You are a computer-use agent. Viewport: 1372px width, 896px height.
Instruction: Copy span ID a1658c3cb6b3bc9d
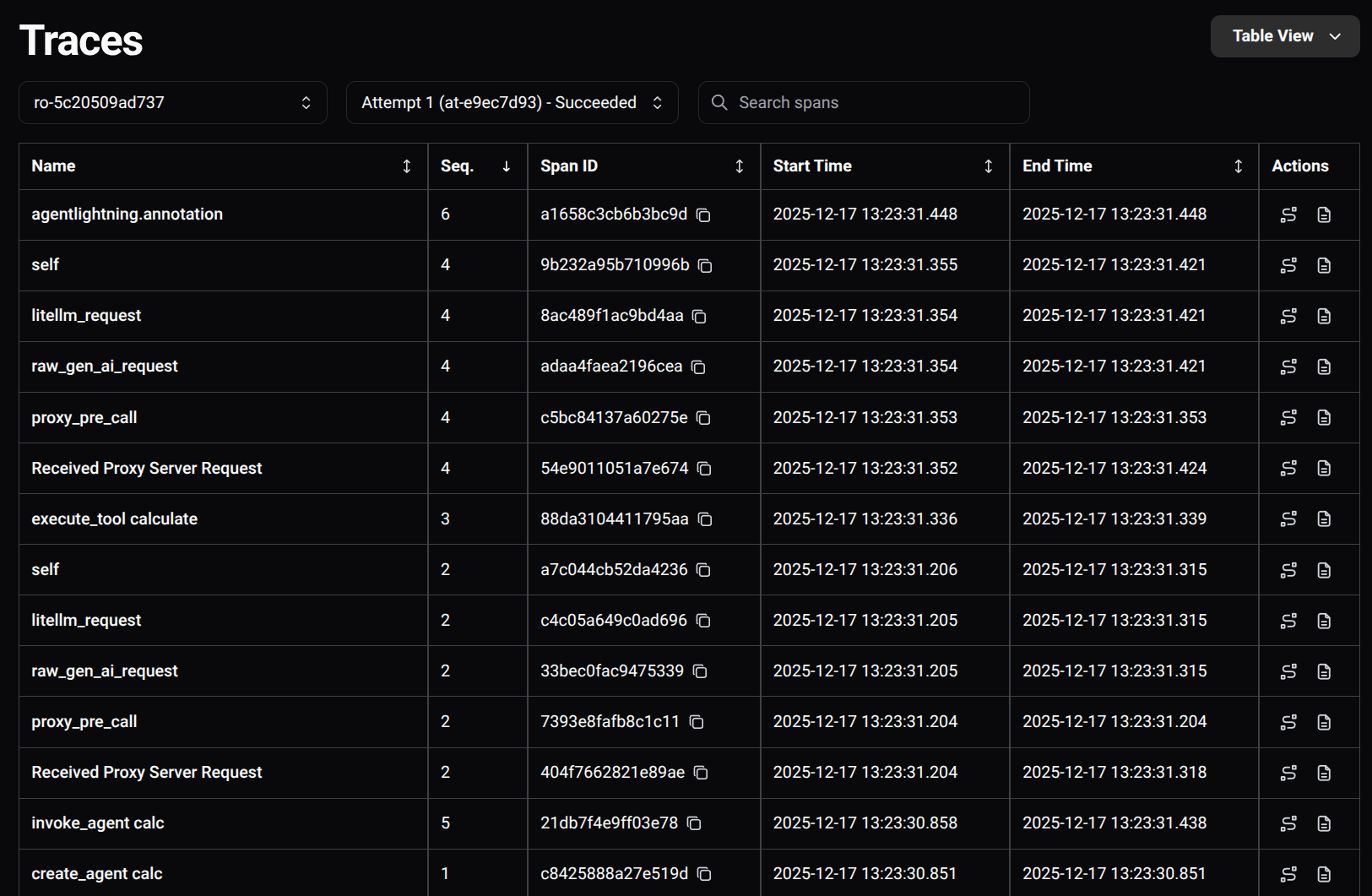pyautogui.click(x=704, y=215)
